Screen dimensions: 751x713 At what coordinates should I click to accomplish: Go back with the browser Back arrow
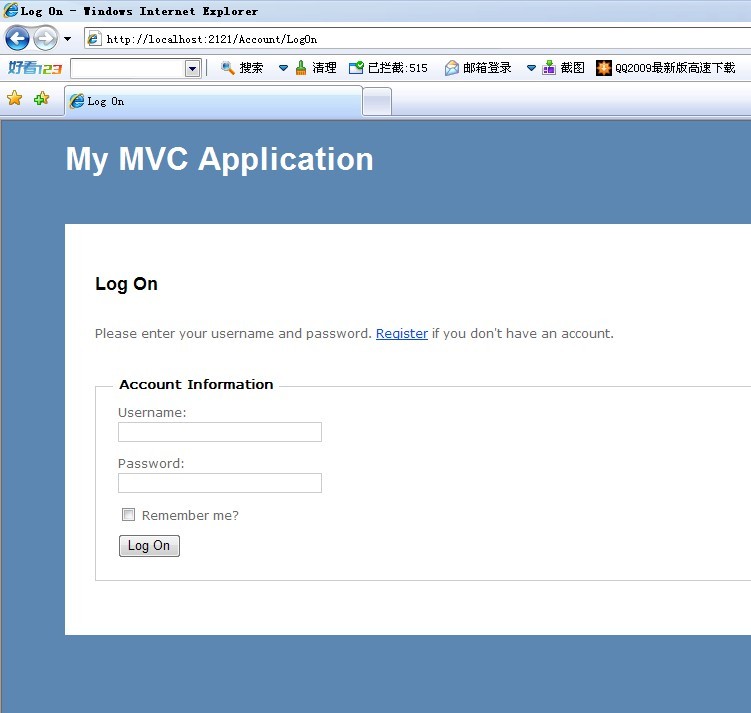coord(17,38)
